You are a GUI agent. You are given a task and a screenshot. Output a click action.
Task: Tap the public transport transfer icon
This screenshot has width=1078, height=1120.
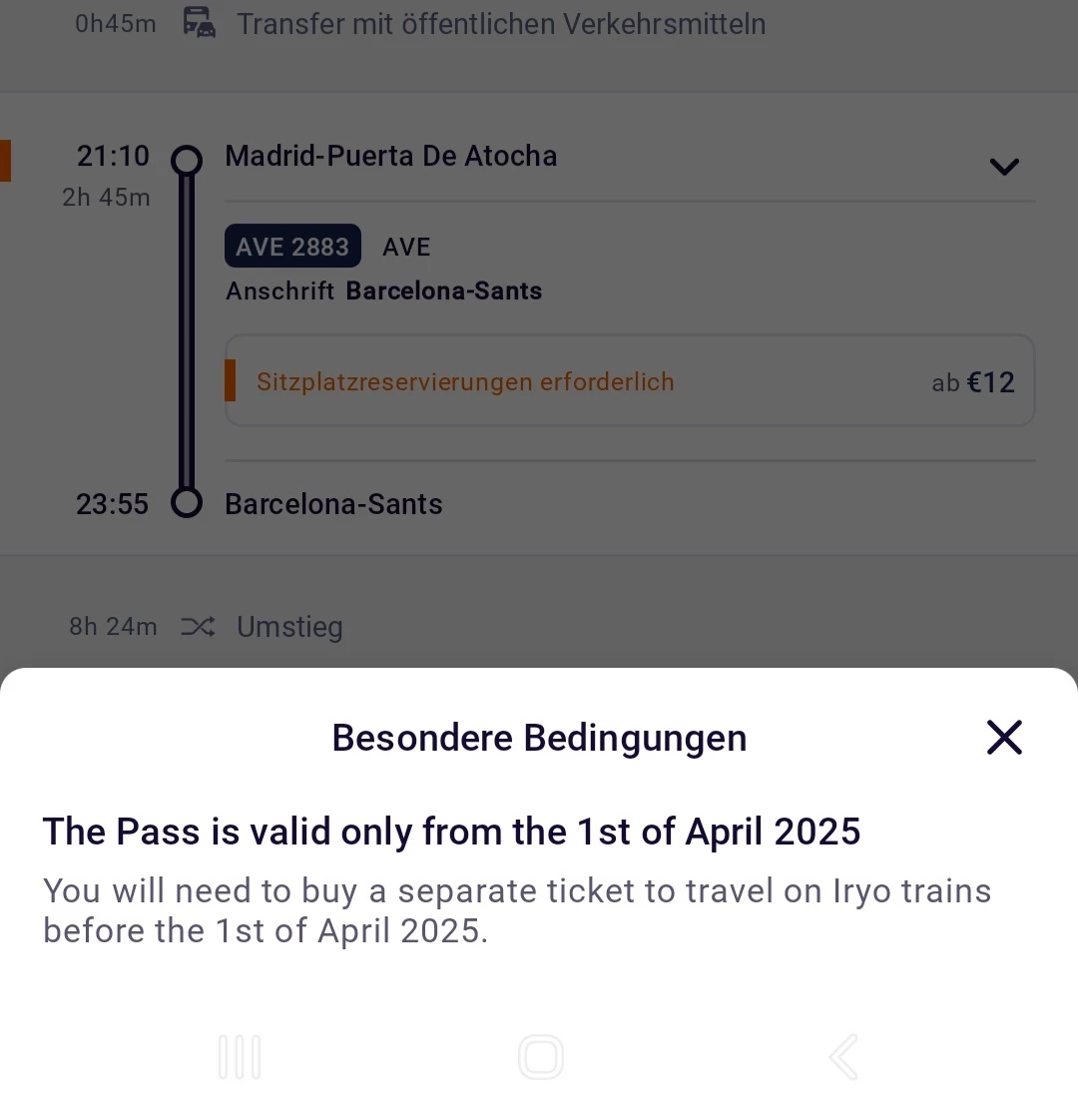coord(199,22)
